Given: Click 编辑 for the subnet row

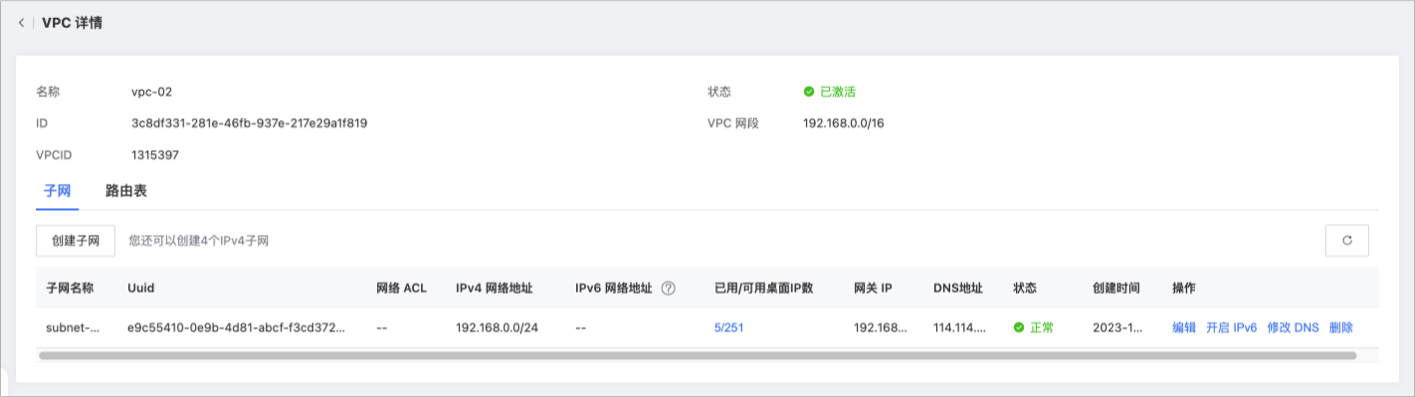Looking at the screenshot, I should (x=1184, y=327).
